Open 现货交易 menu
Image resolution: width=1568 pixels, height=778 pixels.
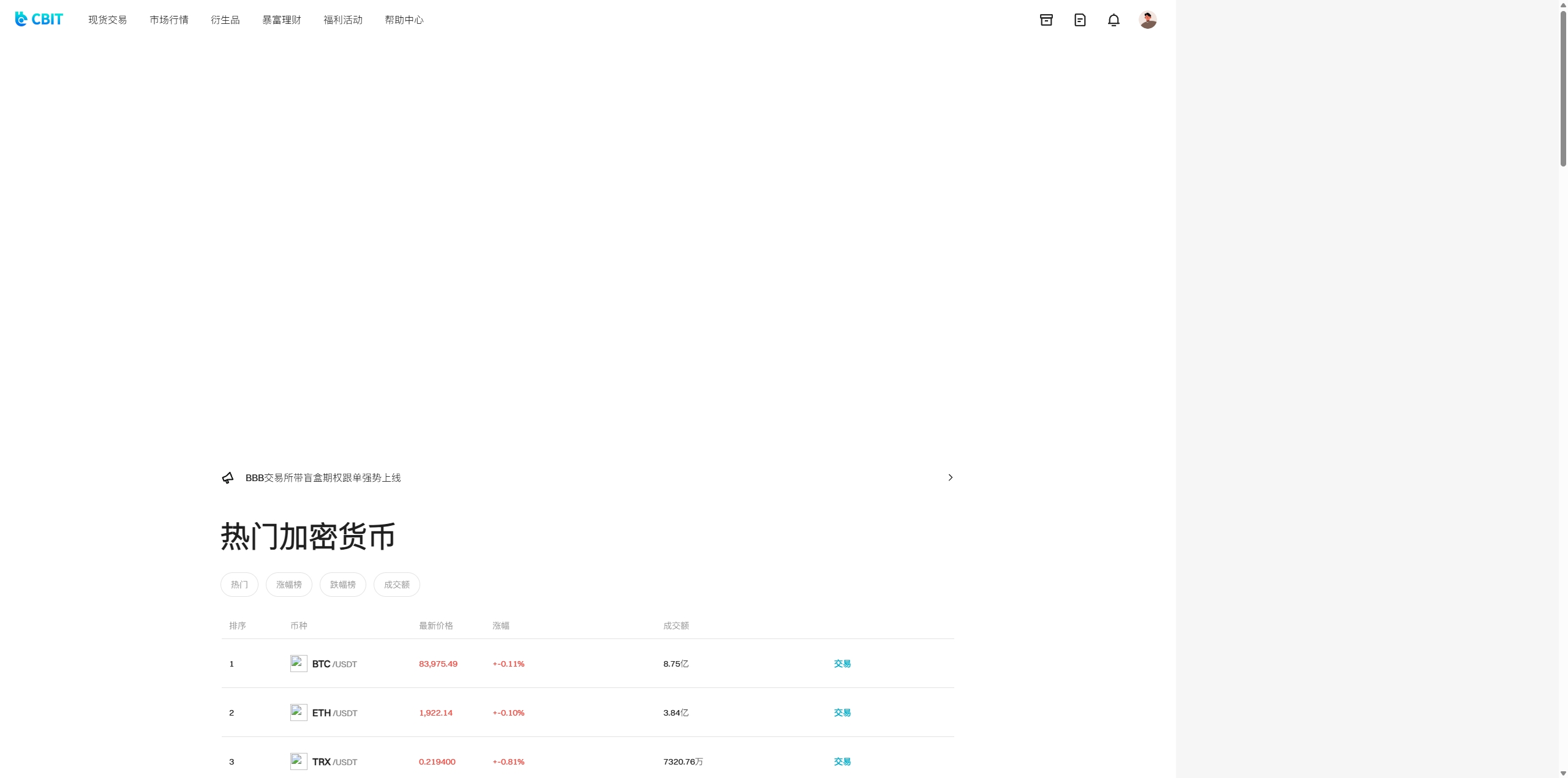click(x=107, y=20)
